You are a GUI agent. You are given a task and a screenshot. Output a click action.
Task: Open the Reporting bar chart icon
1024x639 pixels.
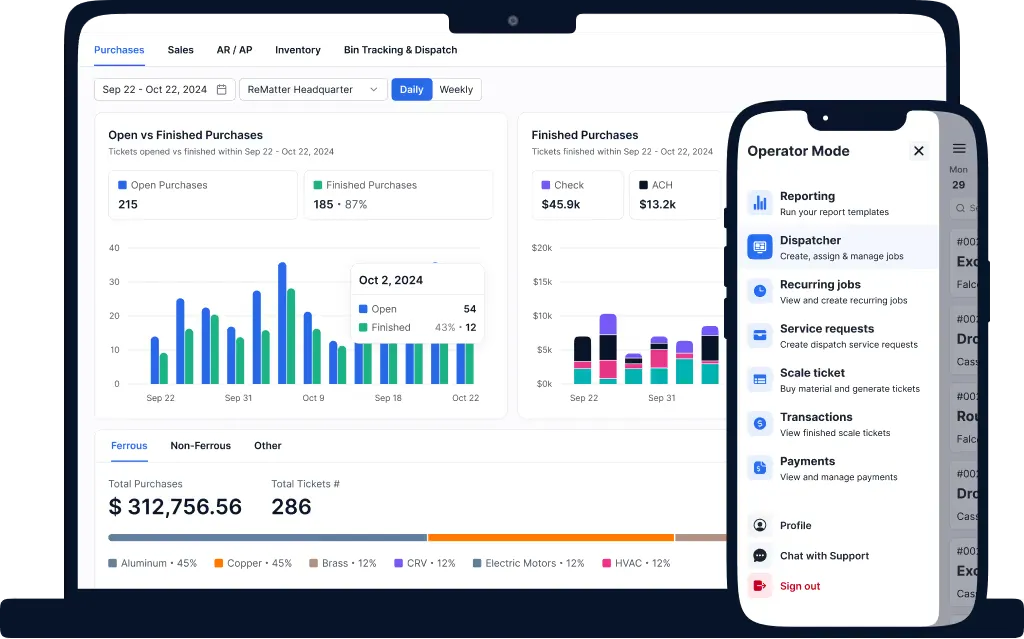click(760, 203)
